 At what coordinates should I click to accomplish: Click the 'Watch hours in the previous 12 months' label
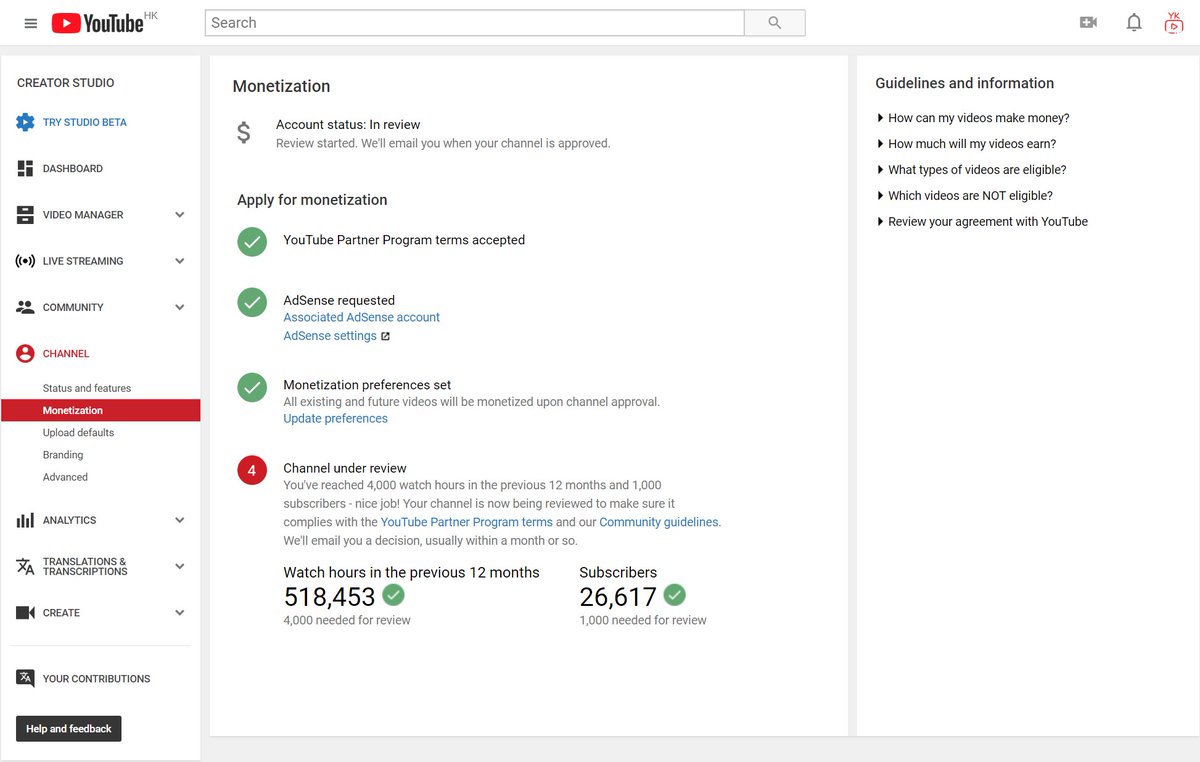(x=412, y=573)
